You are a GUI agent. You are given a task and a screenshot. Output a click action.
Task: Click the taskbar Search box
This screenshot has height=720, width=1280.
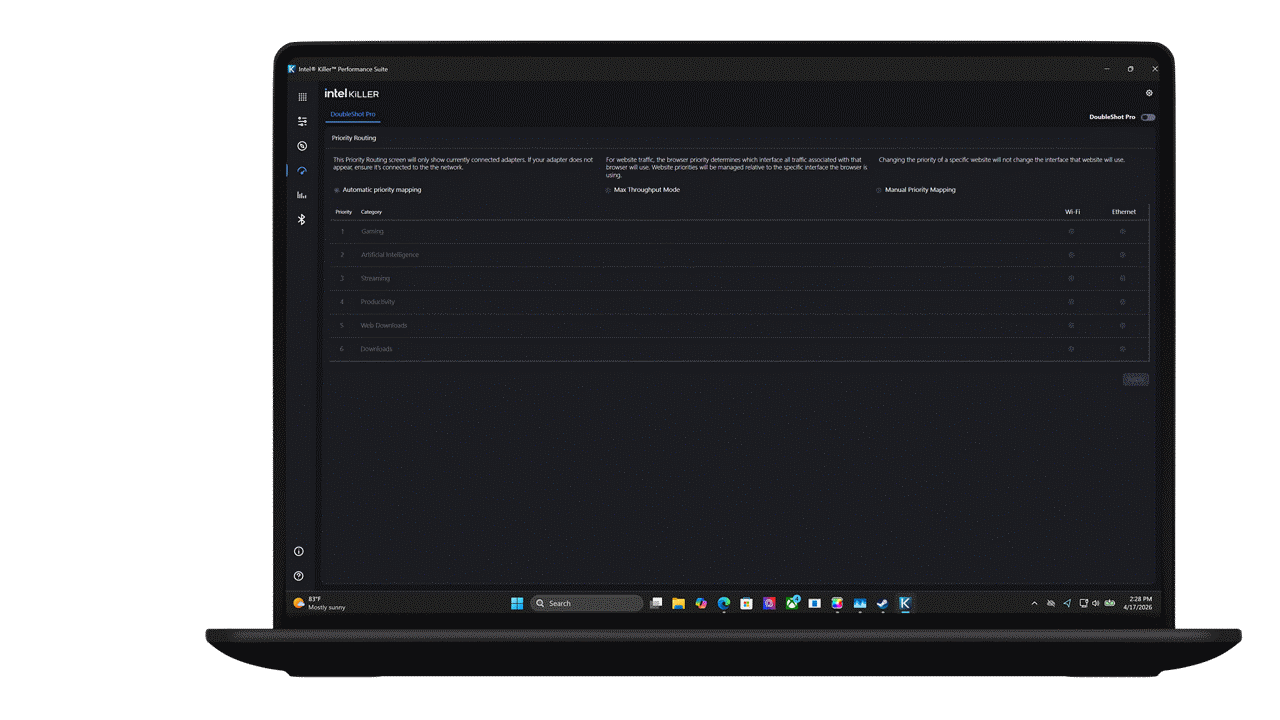587,603
